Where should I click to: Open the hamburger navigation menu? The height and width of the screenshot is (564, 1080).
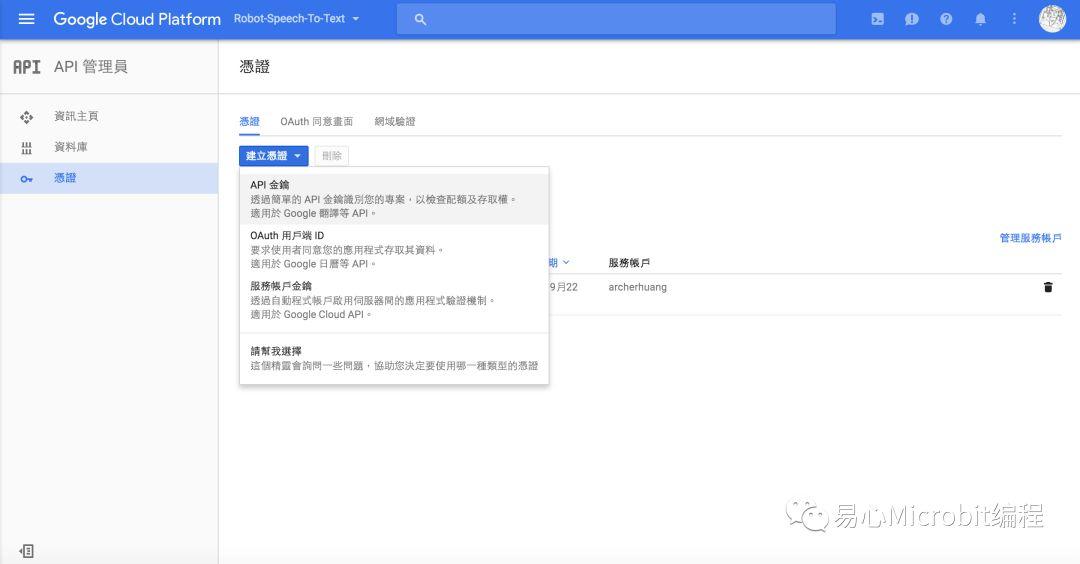(26, 19)
